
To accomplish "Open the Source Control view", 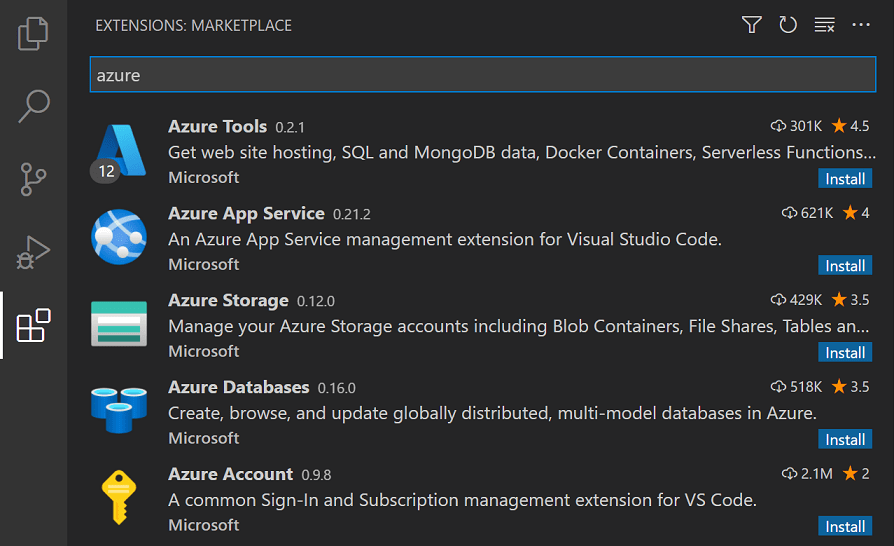I will (33, 179).
